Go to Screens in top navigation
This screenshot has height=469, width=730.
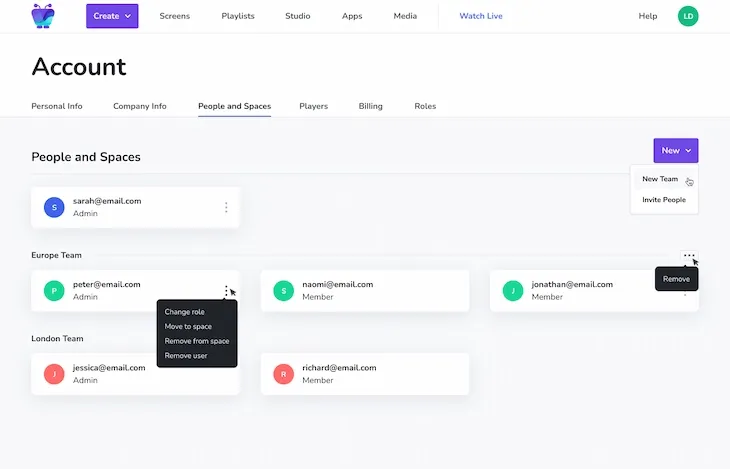(x=175, y=16)
